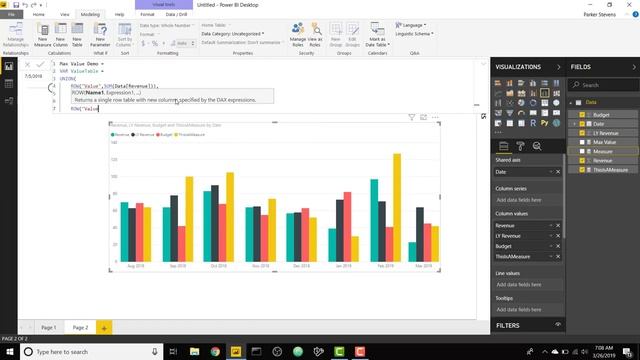Open the Home ribbon tab

click(38, 14)
